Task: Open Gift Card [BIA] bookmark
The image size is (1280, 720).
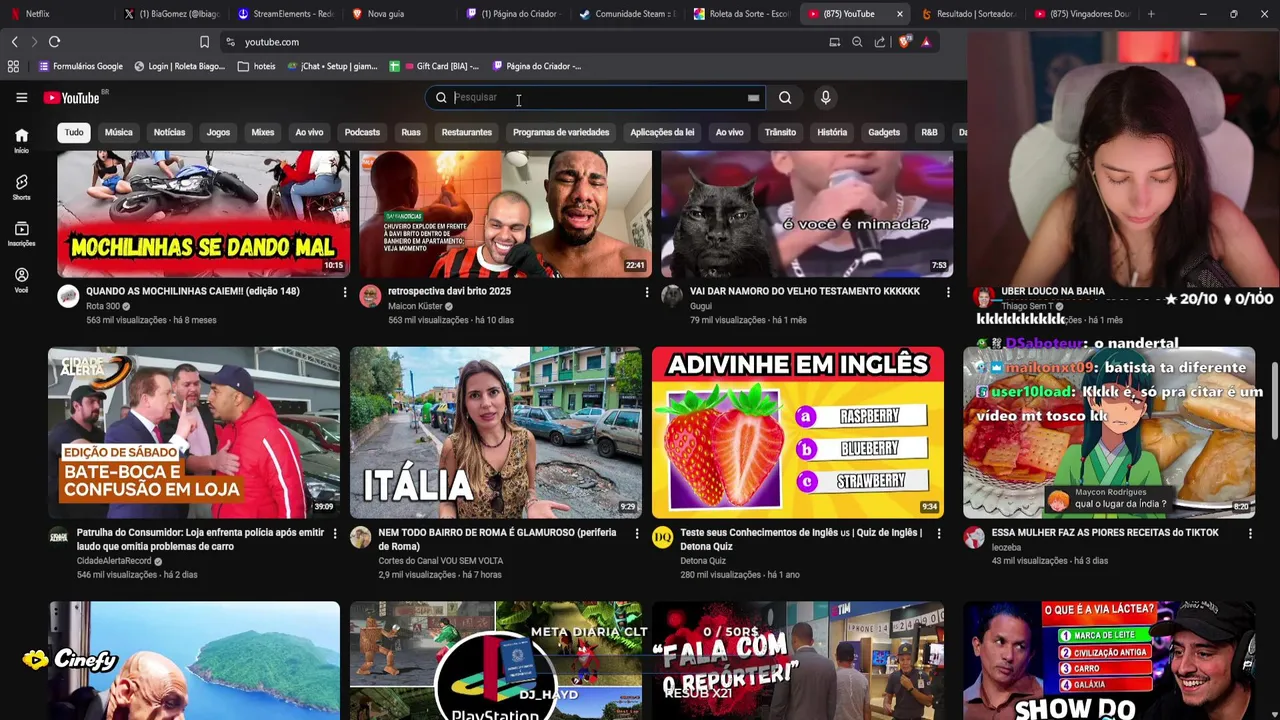Action: 435,66
